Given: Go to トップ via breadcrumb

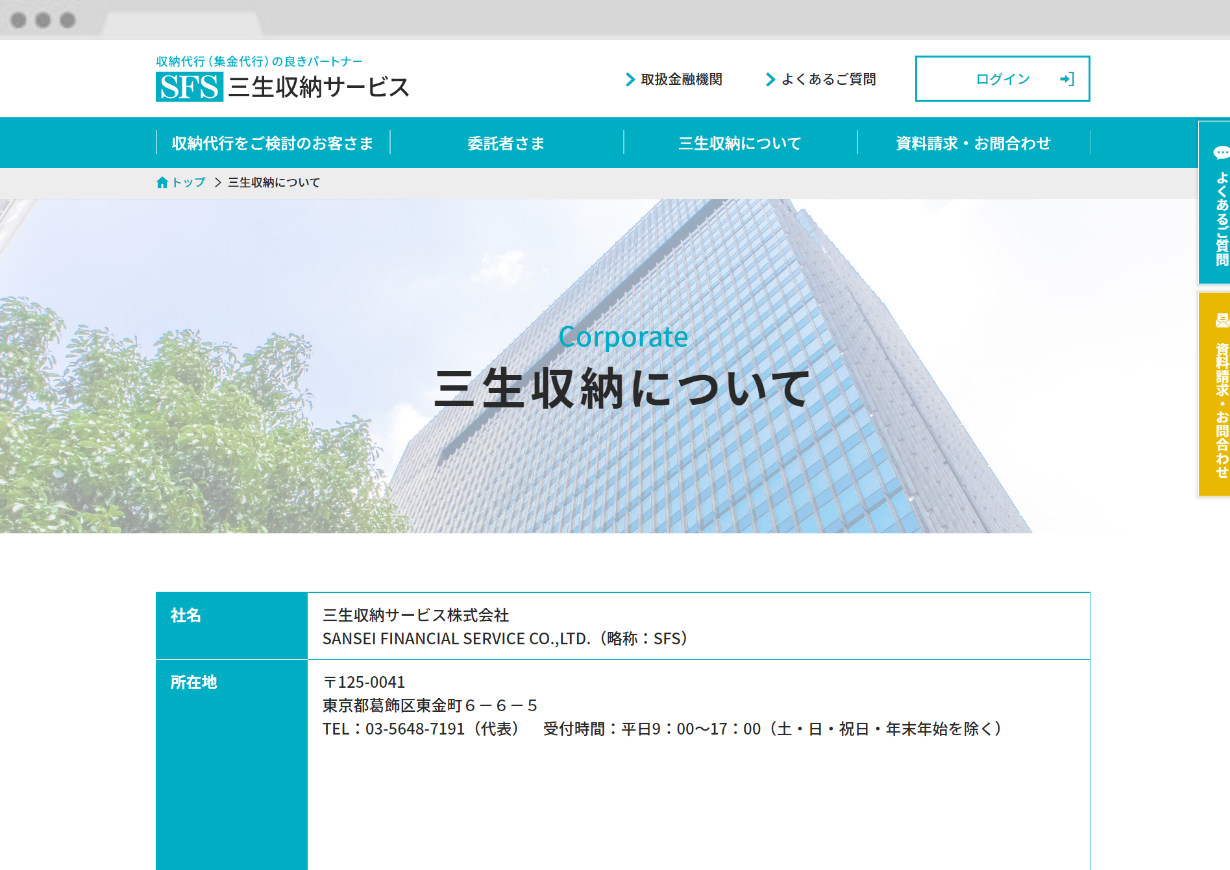Looking at the screenshot, I should (x=188, y=182).
